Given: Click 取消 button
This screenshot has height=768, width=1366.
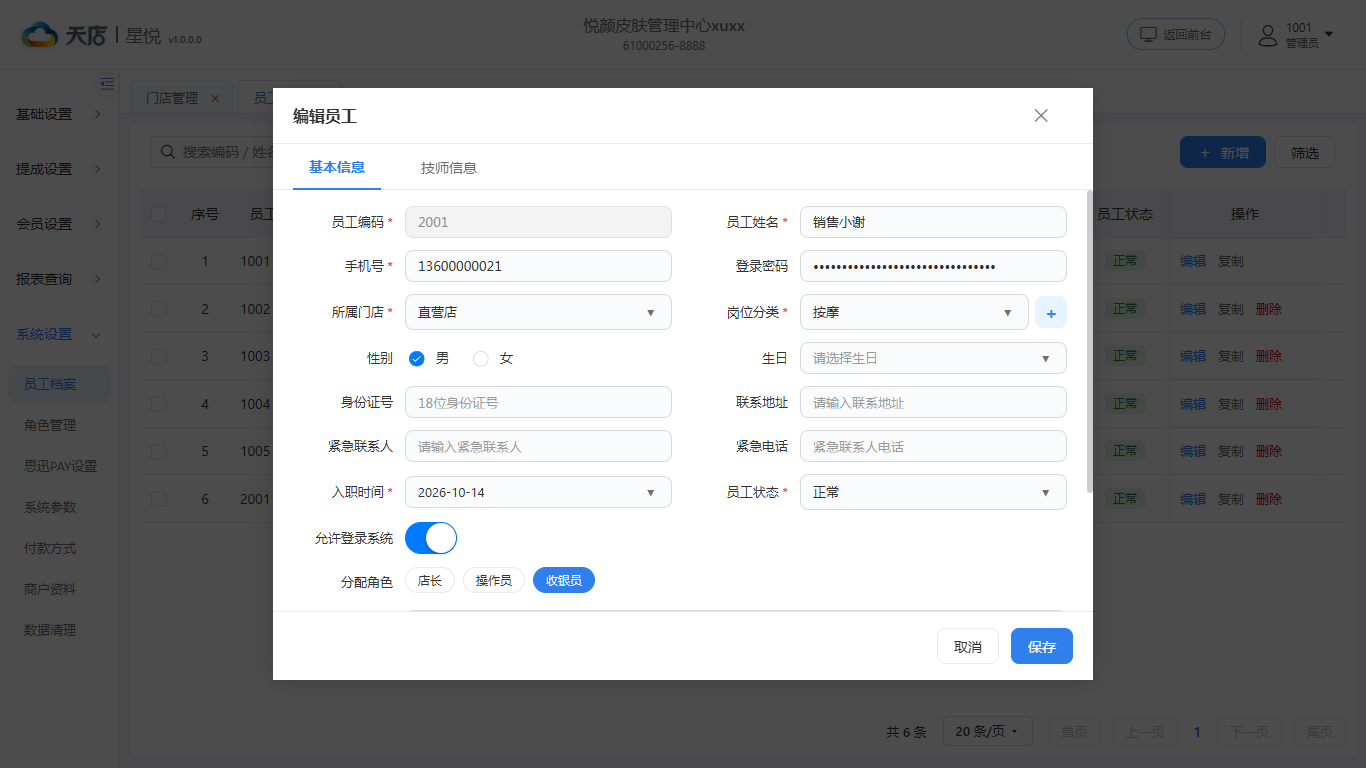Looking at the screenshot, I should (968, 647).
